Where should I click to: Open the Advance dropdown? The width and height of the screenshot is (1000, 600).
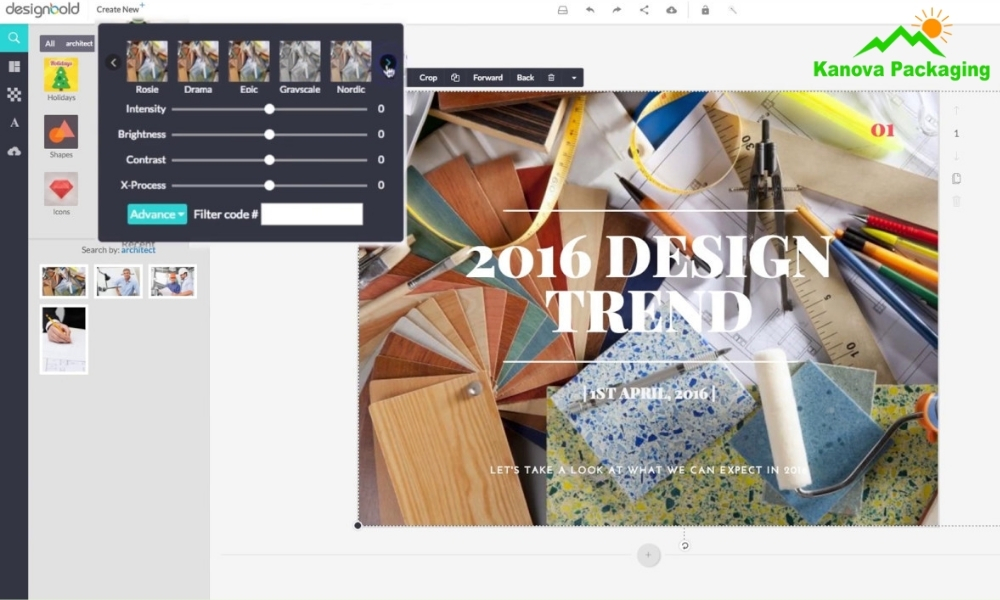pyautogui.click(x=157, y=214)
